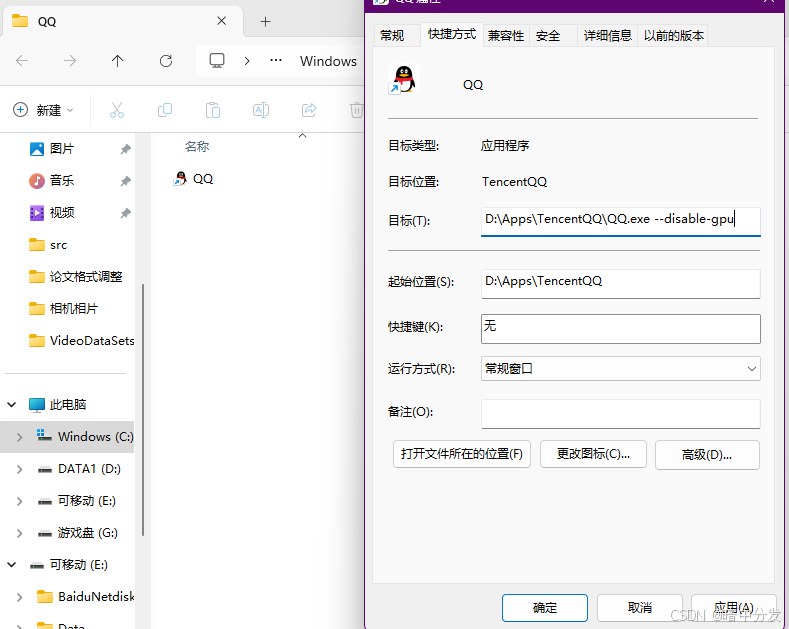Expand the 游戏盘 (G:) drive node
This screenshot has height=629, width=789.
(x=19, y=533)
